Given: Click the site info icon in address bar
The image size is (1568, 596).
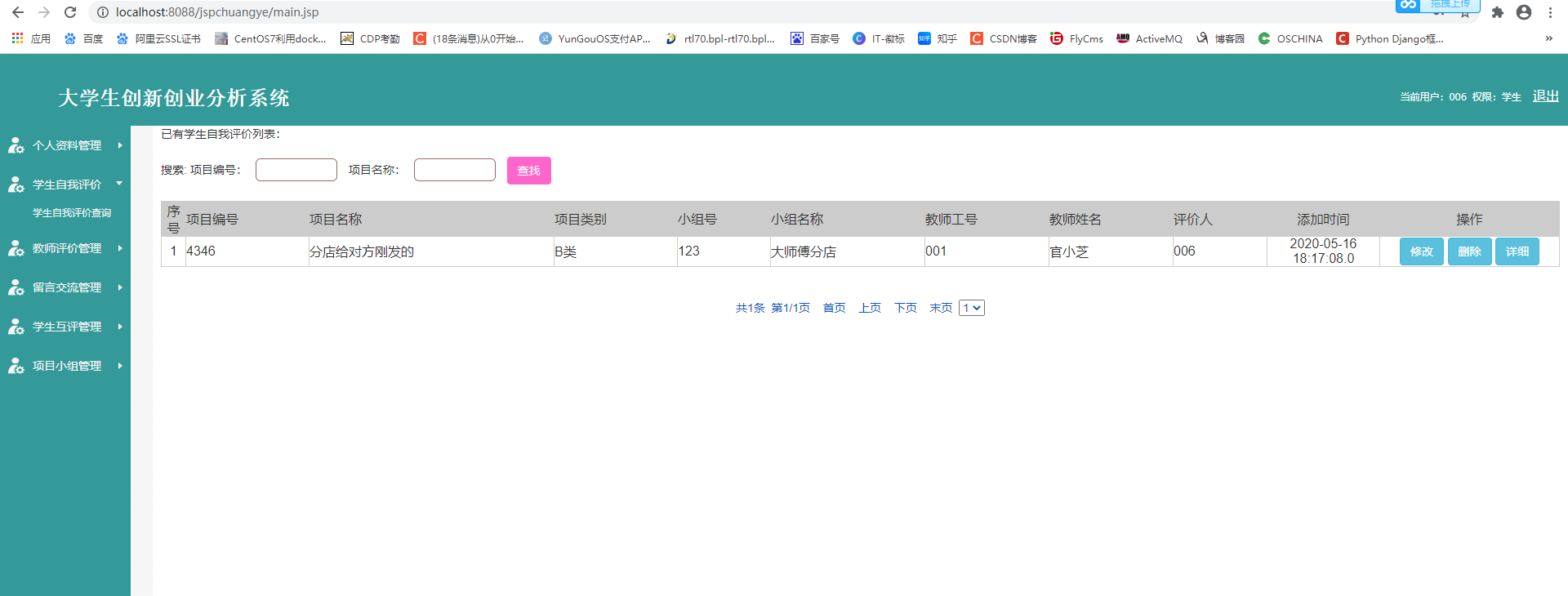Looking at the screenshot, I should (103, 12).
